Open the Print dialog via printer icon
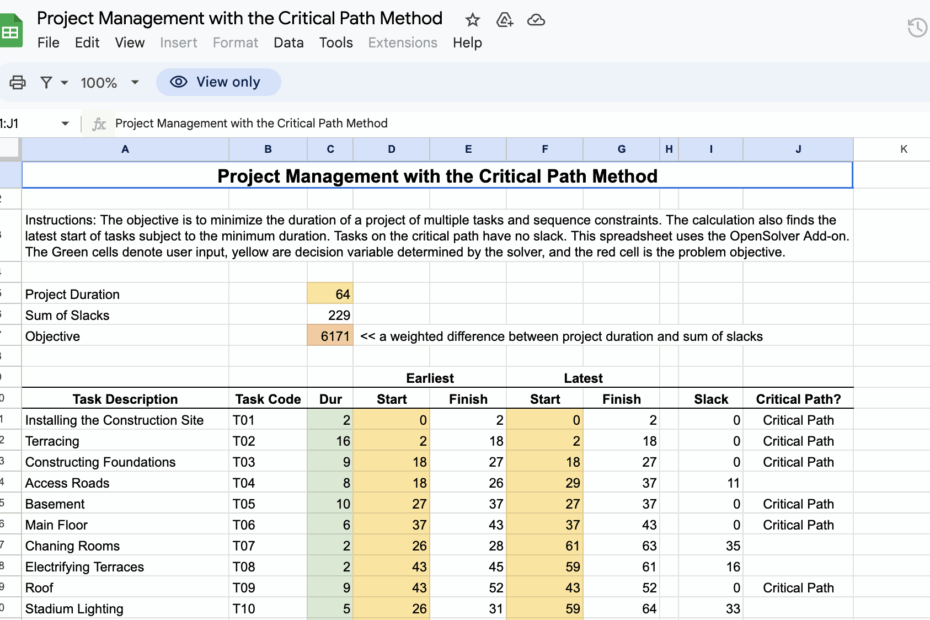Screen dimensions: 930x620 (x=17, y=82)
